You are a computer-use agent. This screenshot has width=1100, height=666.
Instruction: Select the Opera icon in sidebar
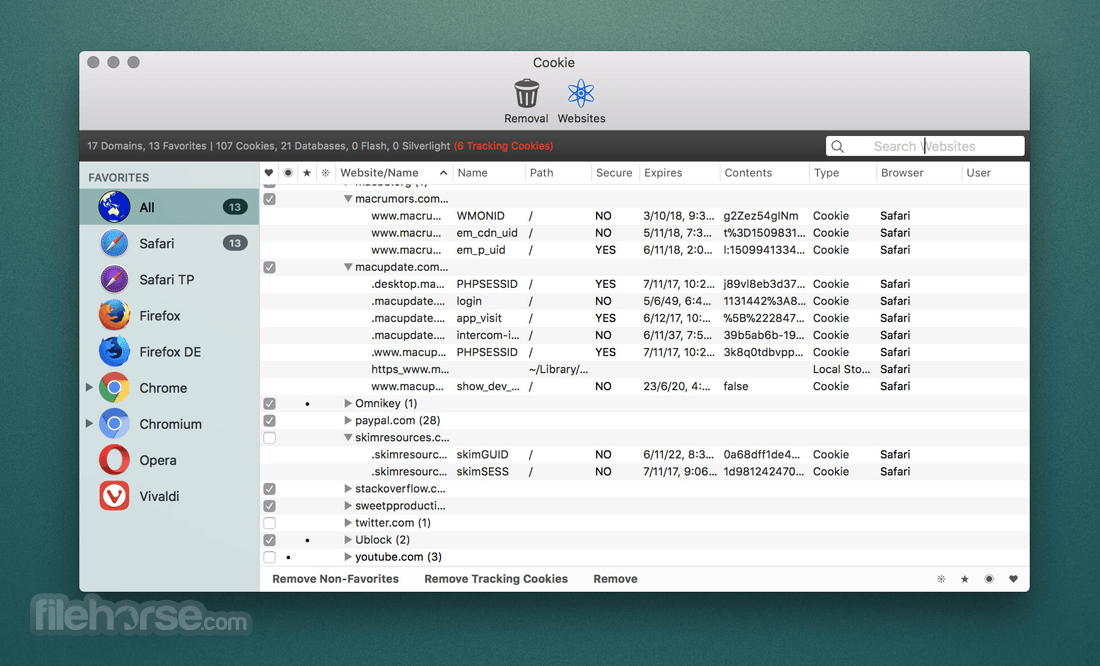pos(114,460)
